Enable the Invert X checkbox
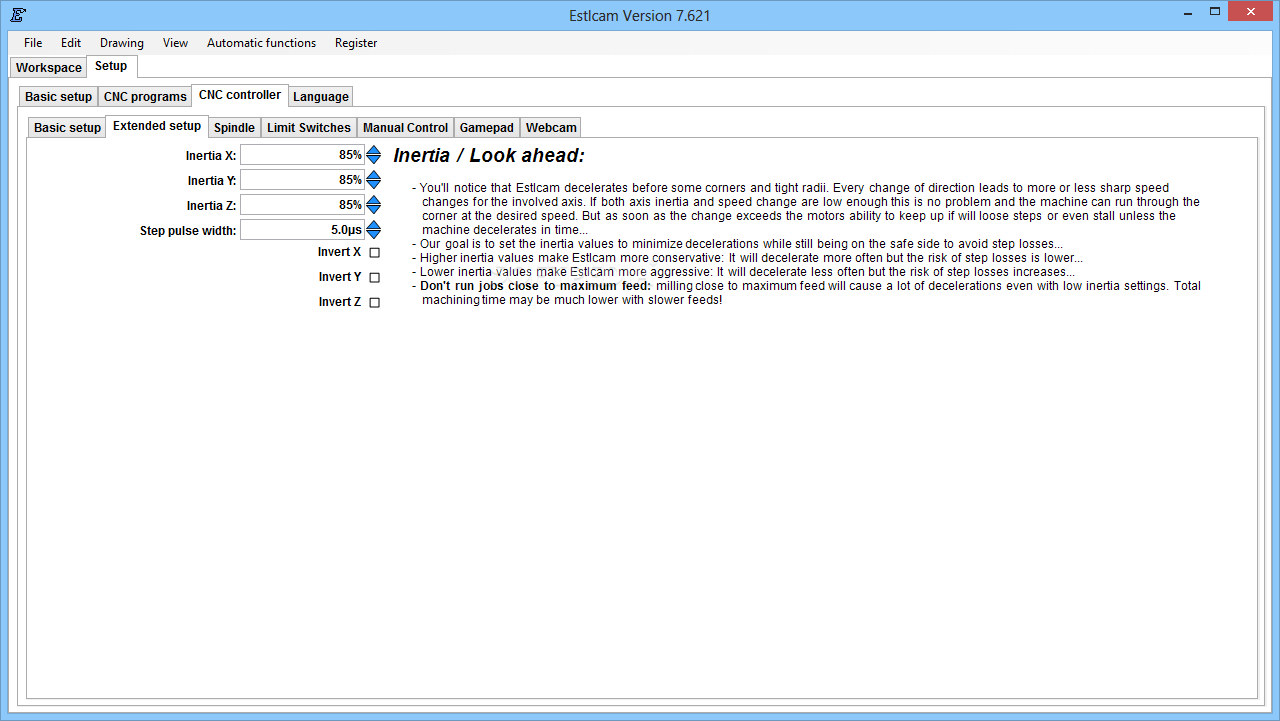Screen dimensions: 1280x721 [x=375, y=253]
